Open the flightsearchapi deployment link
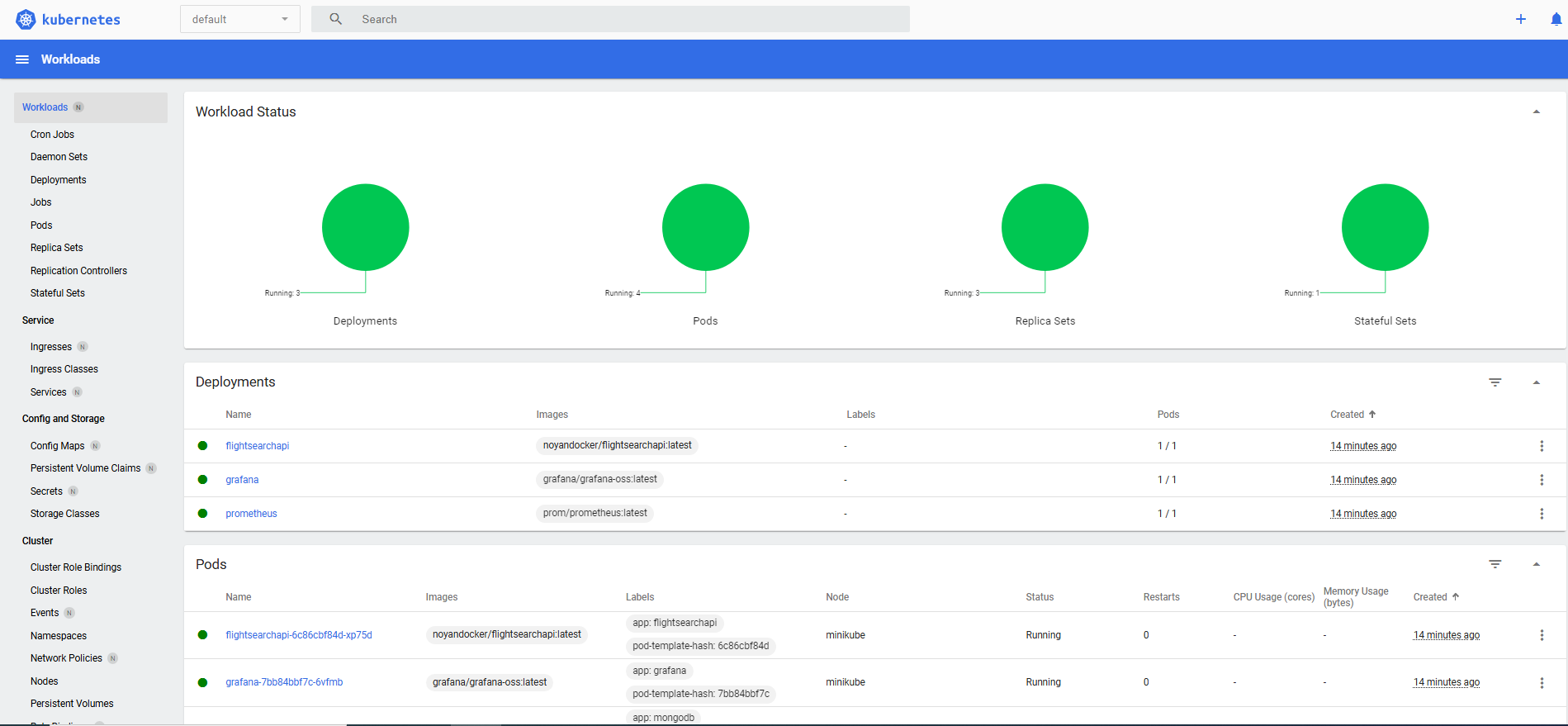The width and height of the screenshot is (1568, 726). coord(257,446)
